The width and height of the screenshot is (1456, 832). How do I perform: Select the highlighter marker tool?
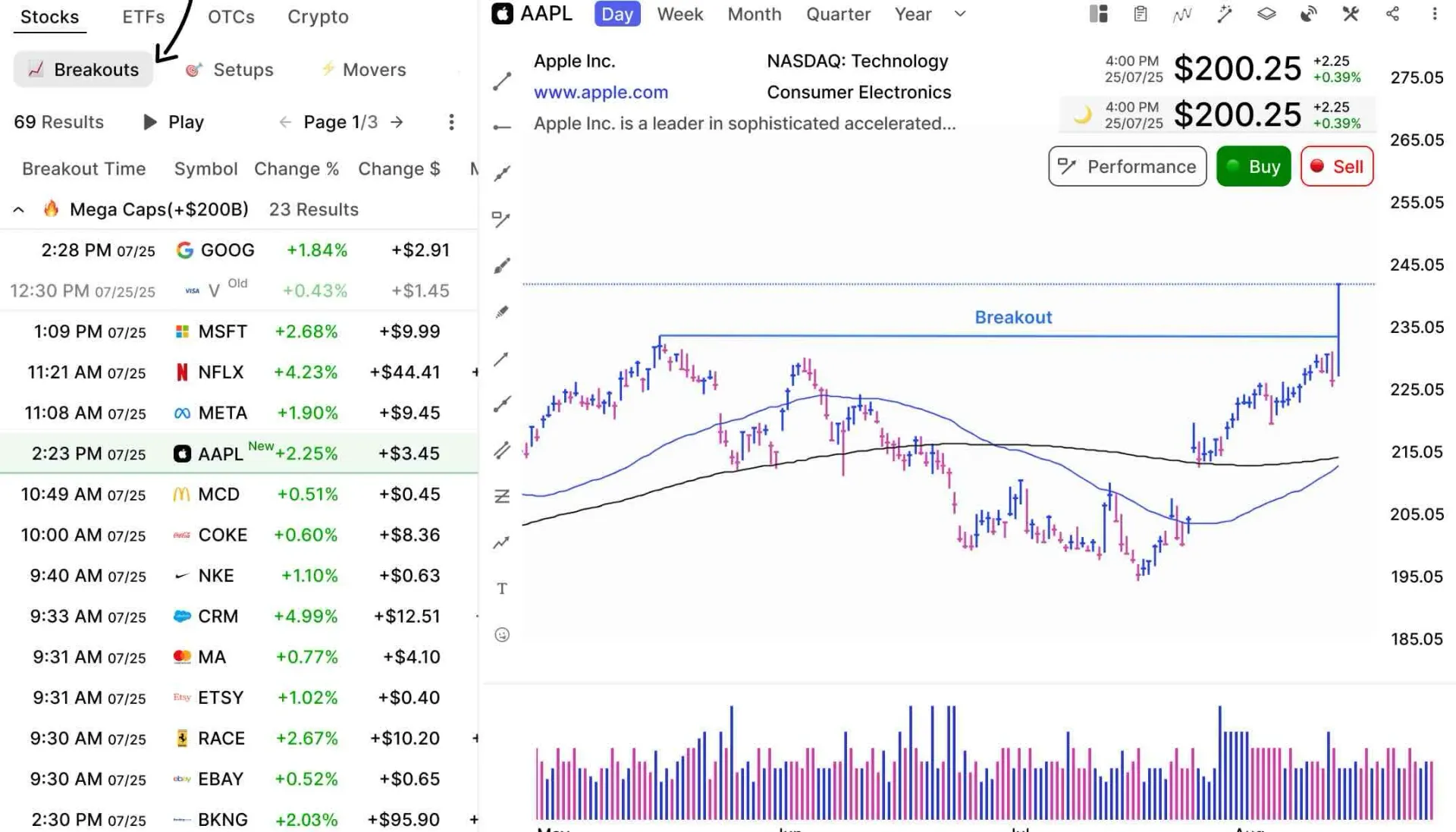(502, 312)
